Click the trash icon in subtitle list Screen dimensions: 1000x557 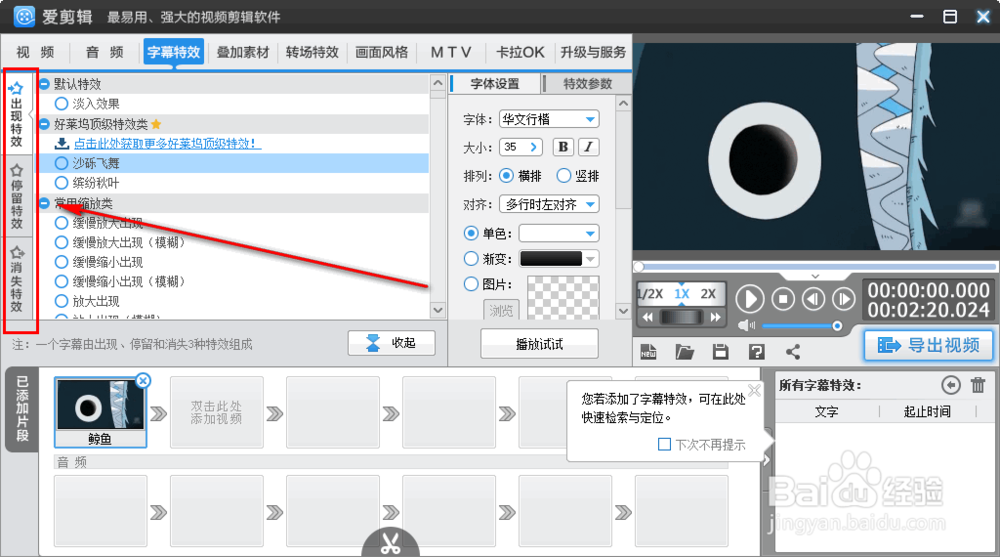coord(978,385)
